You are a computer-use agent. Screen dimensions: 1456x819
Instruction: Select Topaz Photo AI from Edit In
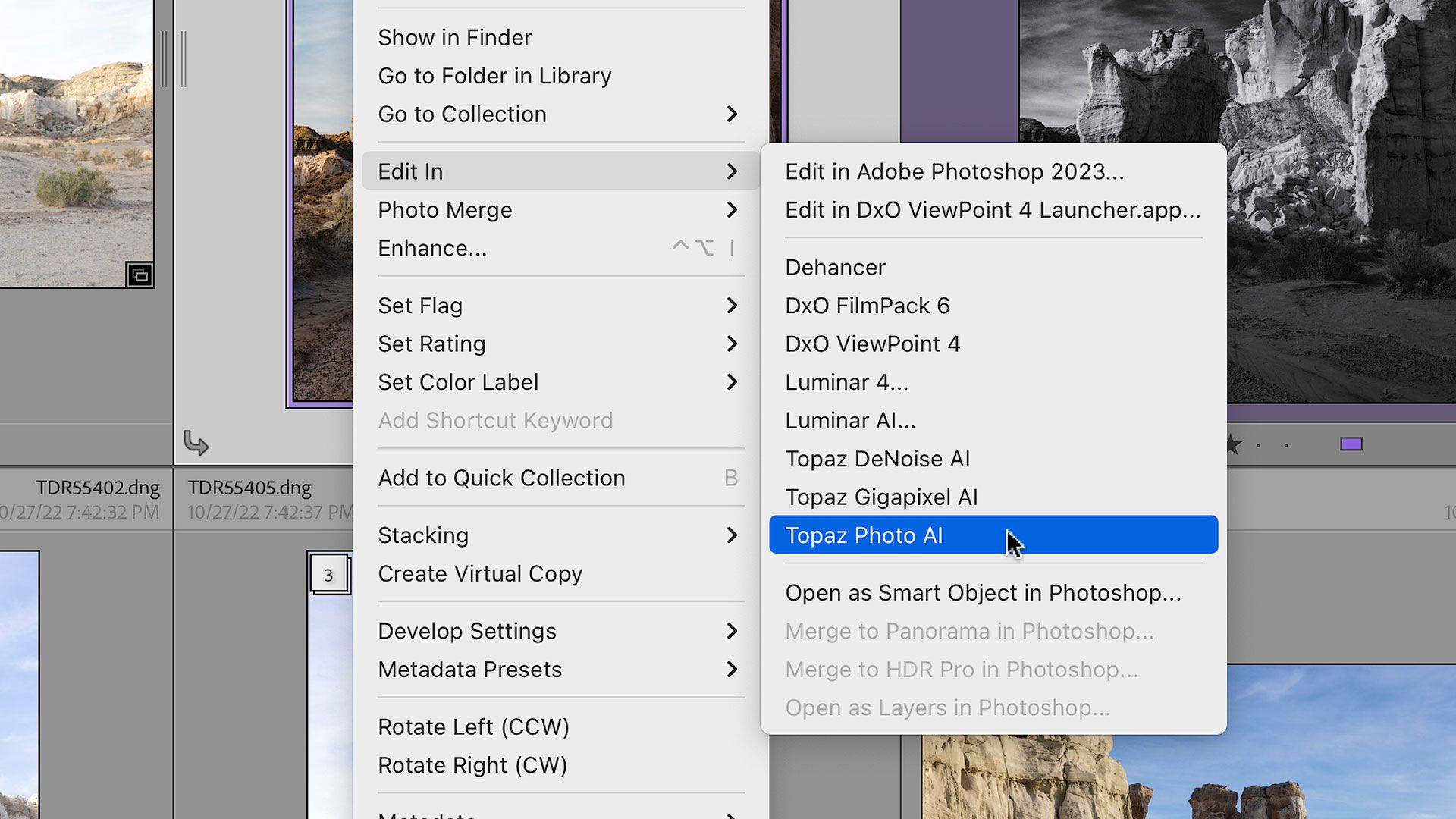point(864,535)
